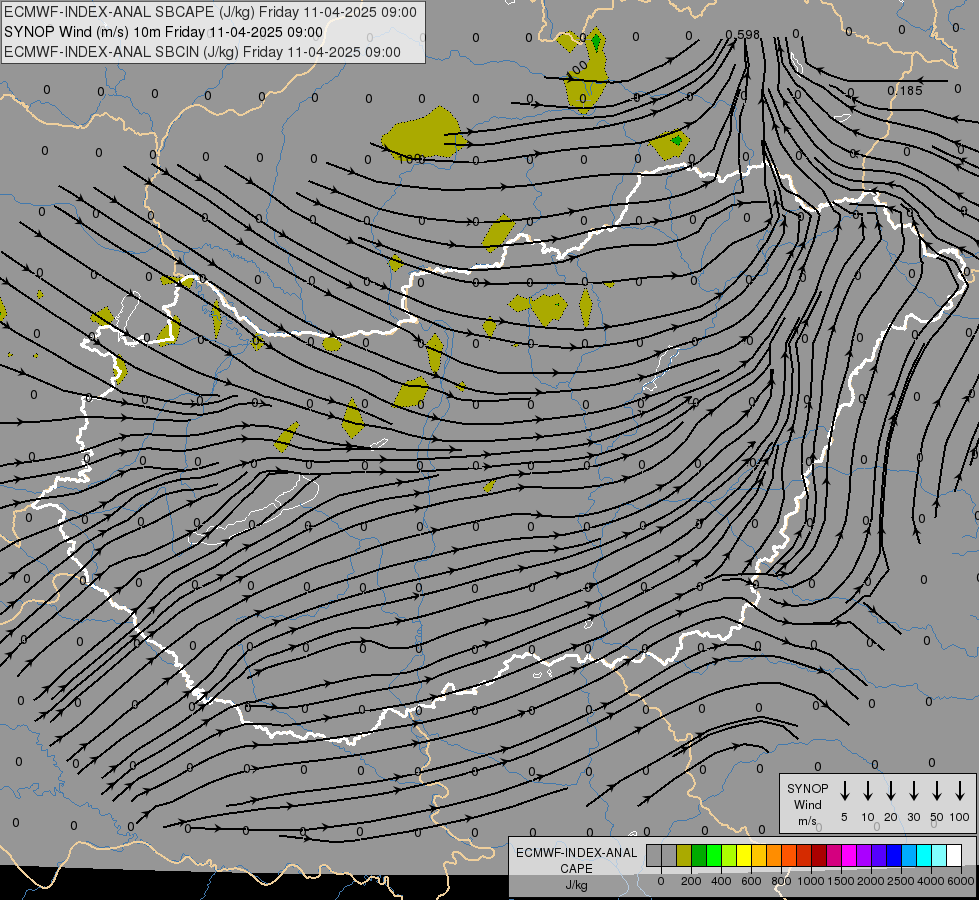Click the white swatch ending the CAPE scale
979x900 pixels.
point(954,856)
